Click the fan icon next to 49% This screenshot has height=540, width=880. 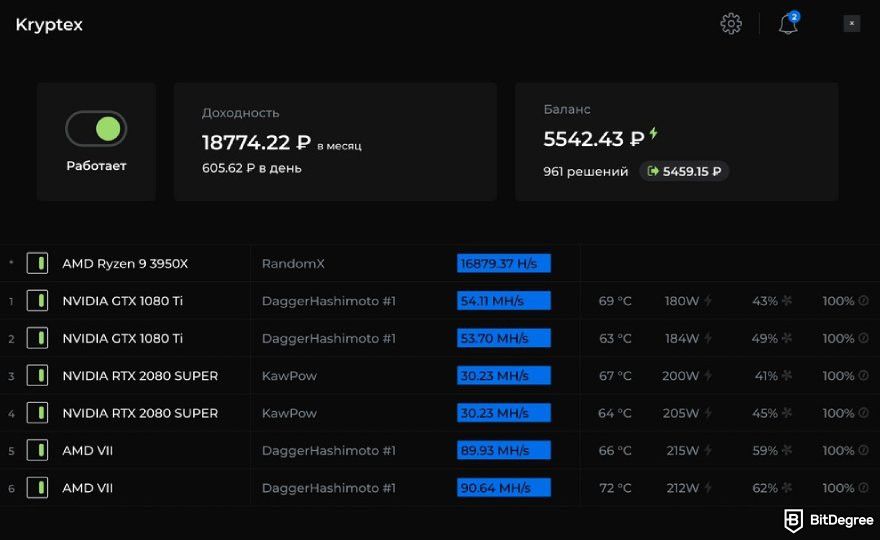786,338
